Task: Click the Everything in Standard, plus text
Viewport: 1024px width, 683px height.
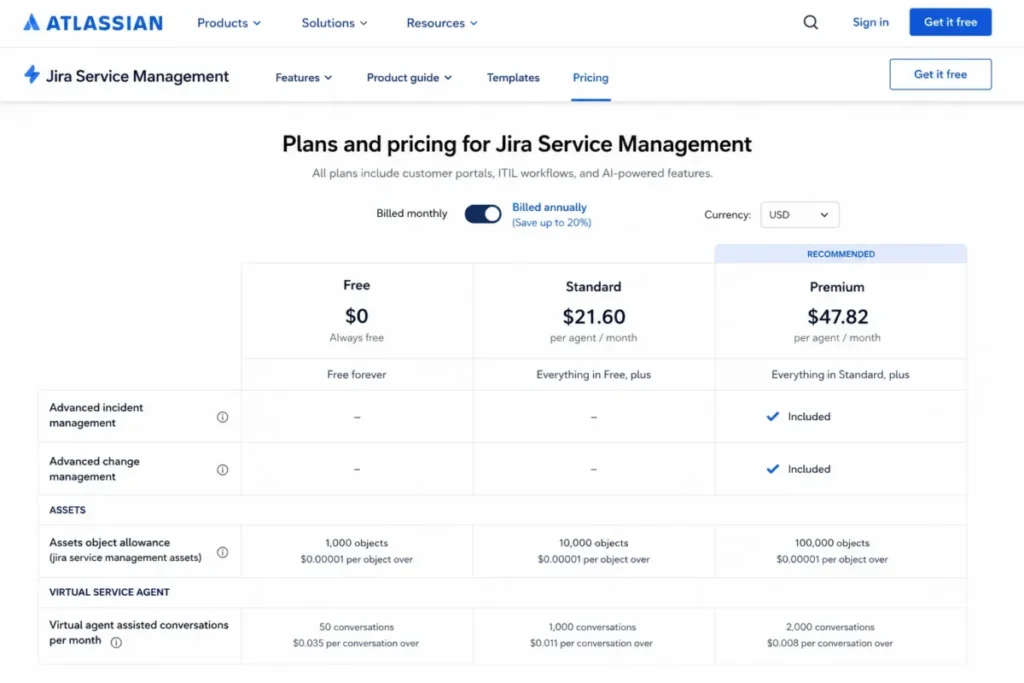Action: click(840, 374)
